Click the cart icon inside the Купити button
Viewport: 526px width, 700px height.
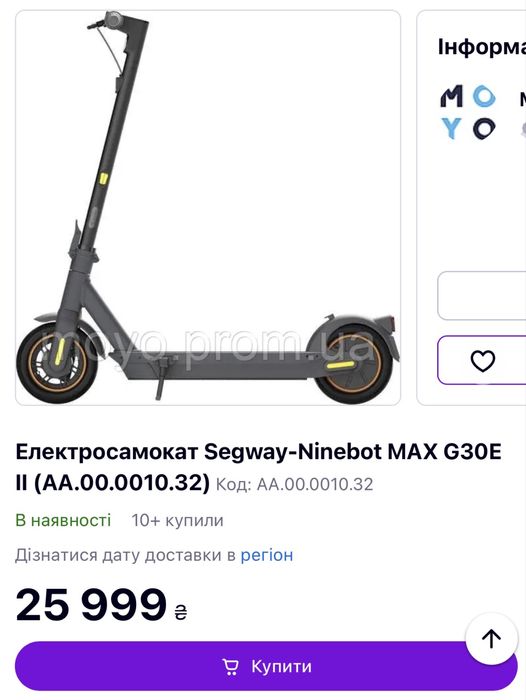(x=230, y=667)
